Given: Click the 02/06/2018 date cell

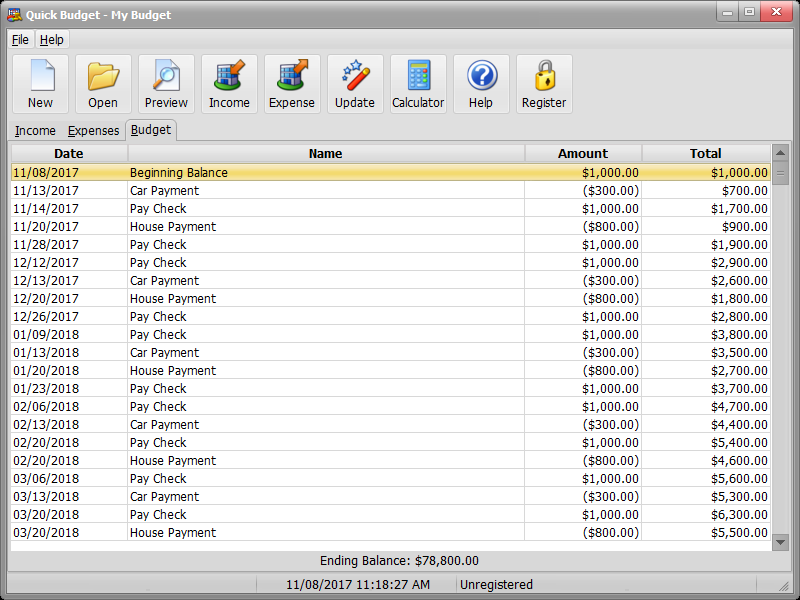Looking at the screenshot, I should point(69,407).
